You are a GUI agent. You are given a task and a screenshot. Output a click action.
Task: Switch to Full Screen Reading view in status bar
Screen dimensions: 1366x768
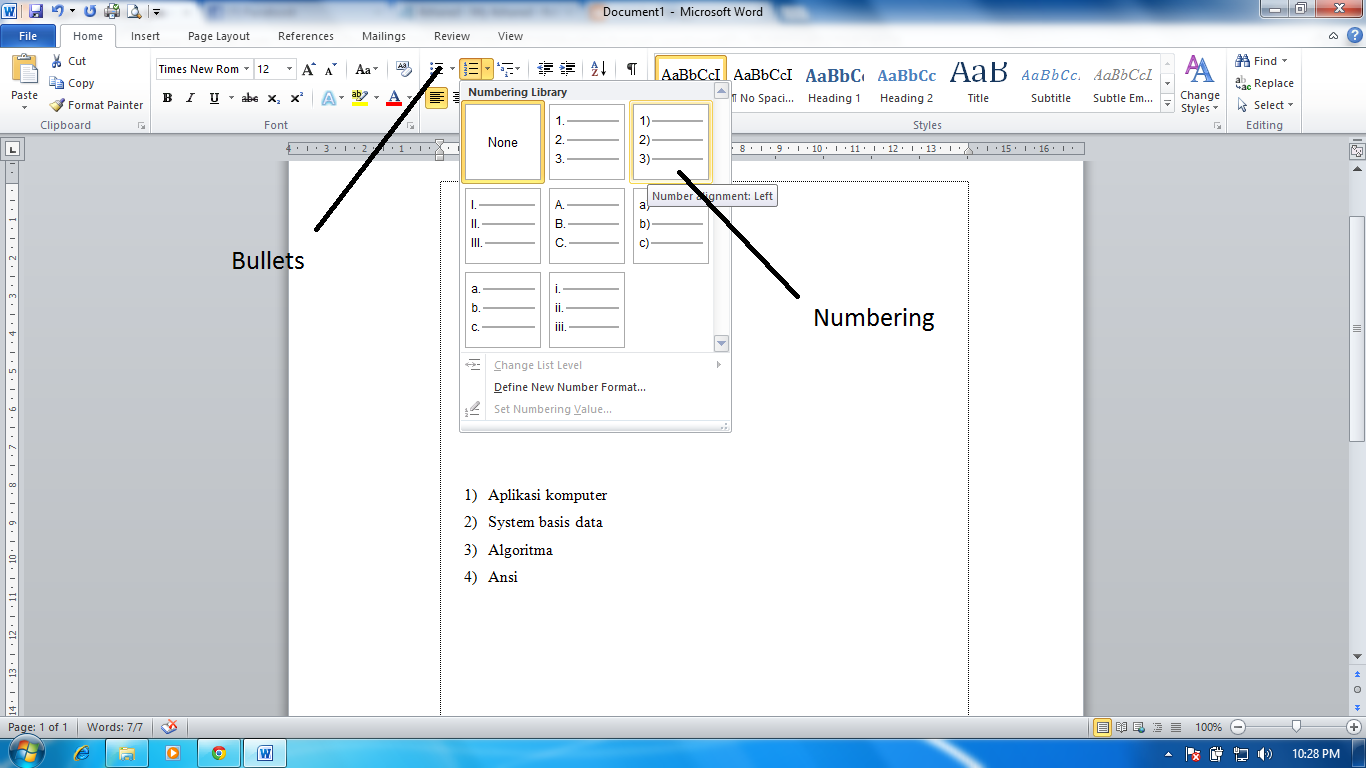tap(1122, 727)
